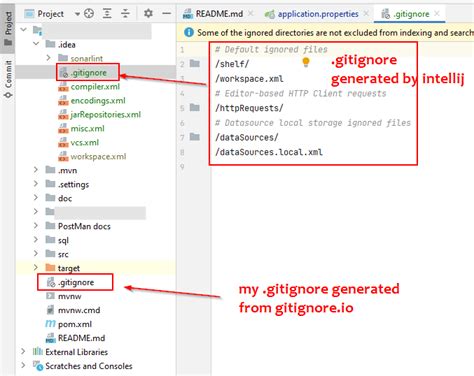Screen dimensions: 474x376
Task: Hide the Project panel with minus icon
Action: pyautogui.click(x=167, y=14)
